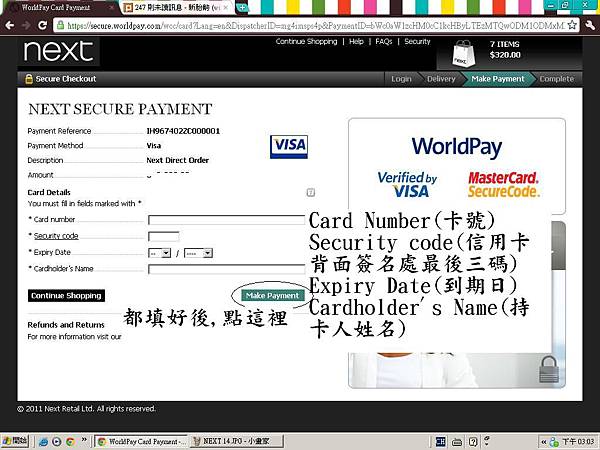Reload the page with the refresh icon

click(42, 25)
